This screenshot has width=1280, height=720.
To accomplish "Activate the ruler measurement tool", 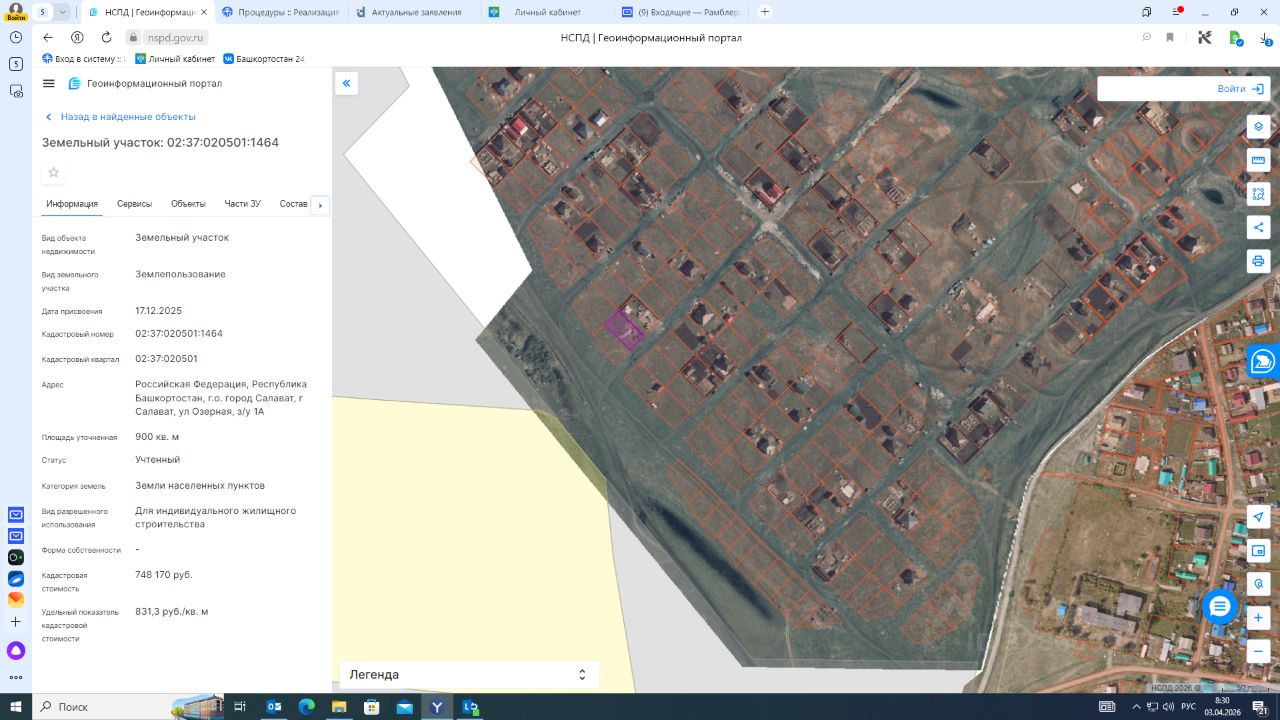I will (1258, 160).
